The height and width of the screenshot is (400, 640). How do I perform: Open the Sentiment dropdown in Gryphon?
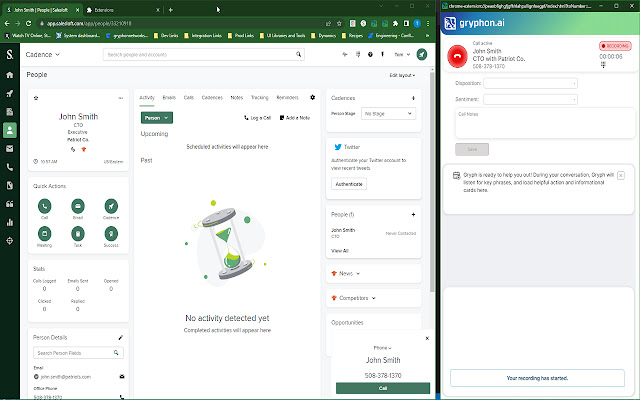click(x=530, y=99)
